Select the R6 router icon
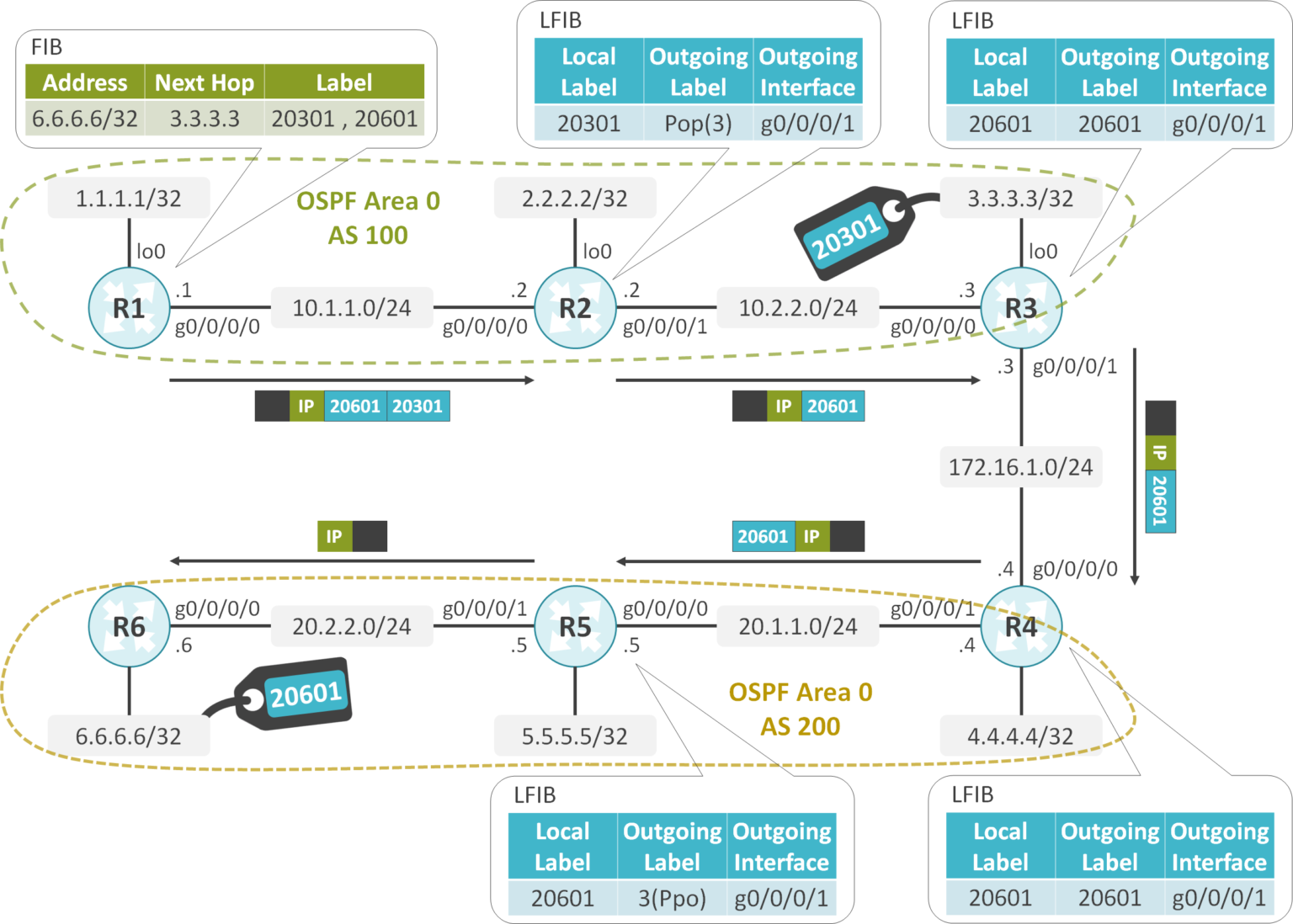 127,627
